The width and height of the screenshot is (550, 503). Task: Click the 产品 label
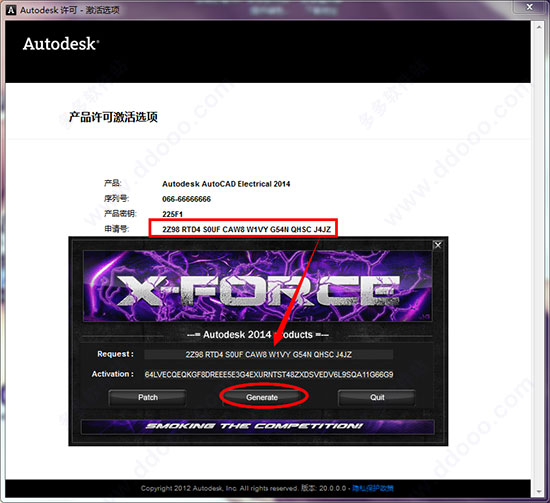113,183
